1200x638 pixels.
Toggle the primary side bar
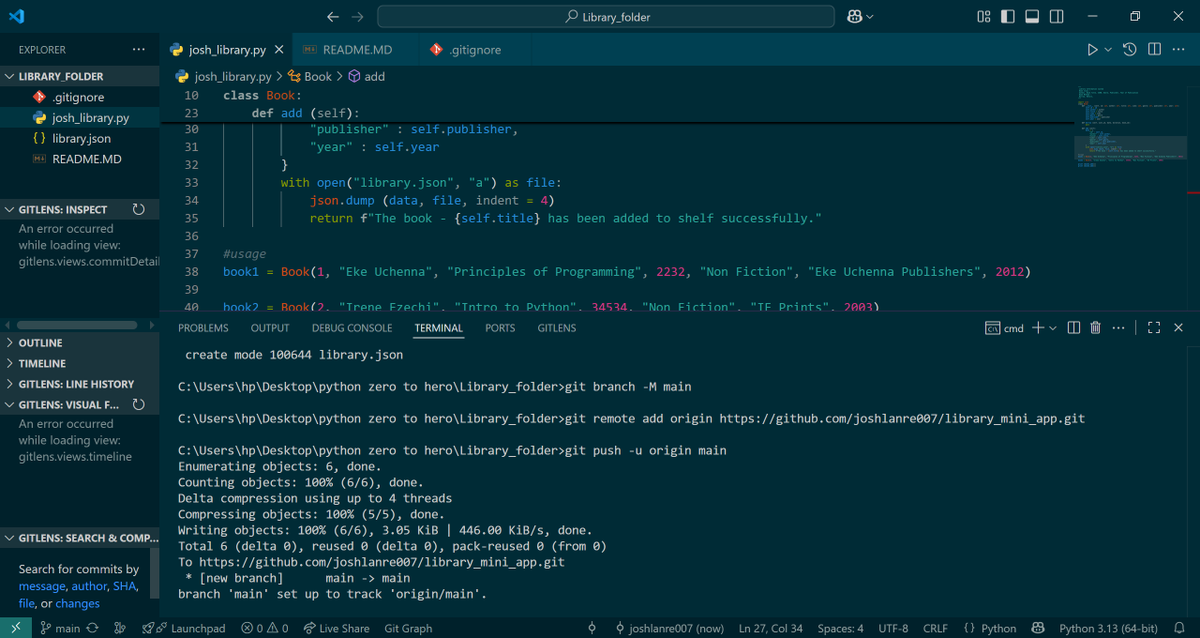point(1008,16)
